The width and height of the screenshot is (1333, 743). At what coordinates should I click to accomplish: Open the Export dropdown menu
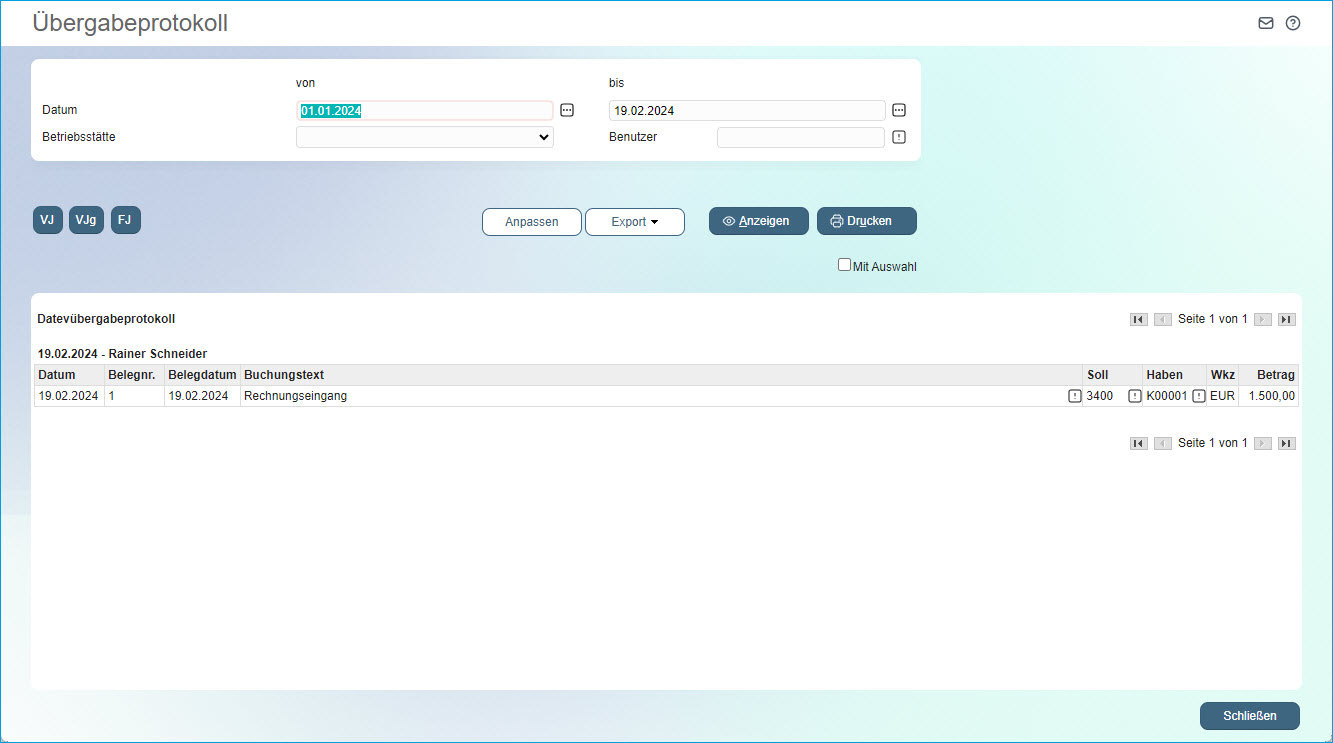pos(635,222)
